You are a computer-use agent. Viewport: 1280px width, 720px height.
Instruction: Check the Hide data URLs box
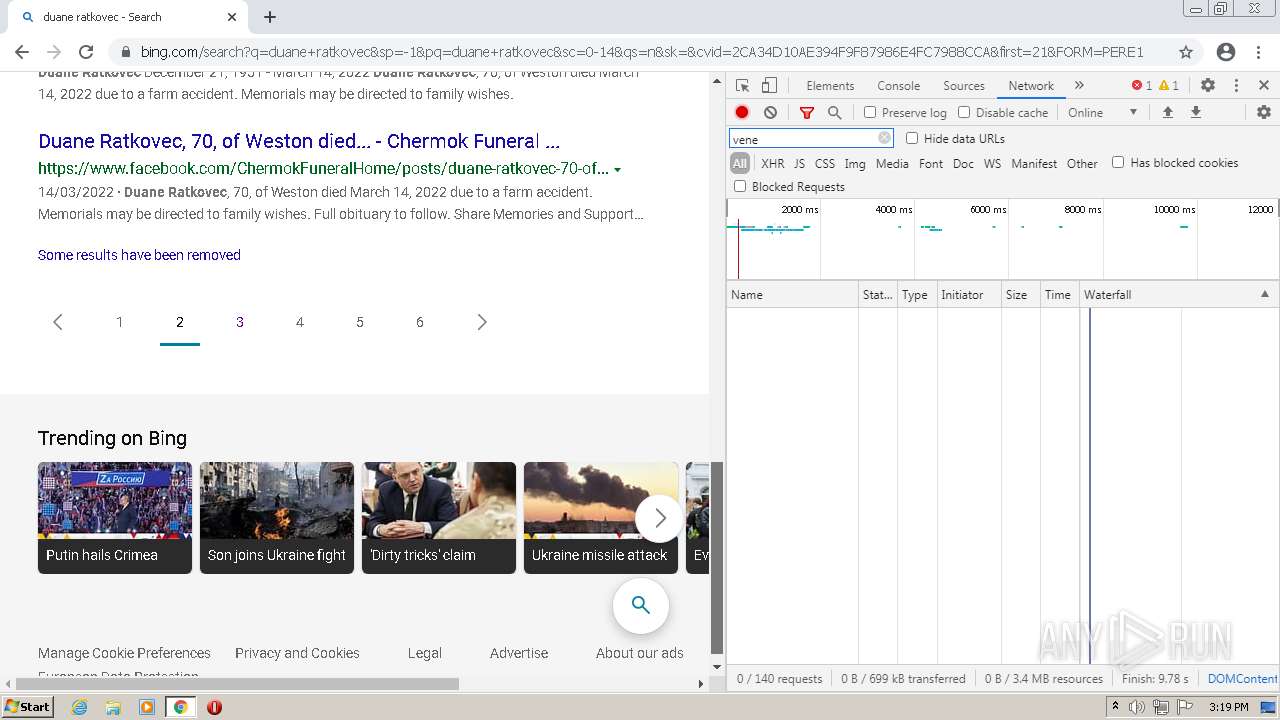click(912, 138)
